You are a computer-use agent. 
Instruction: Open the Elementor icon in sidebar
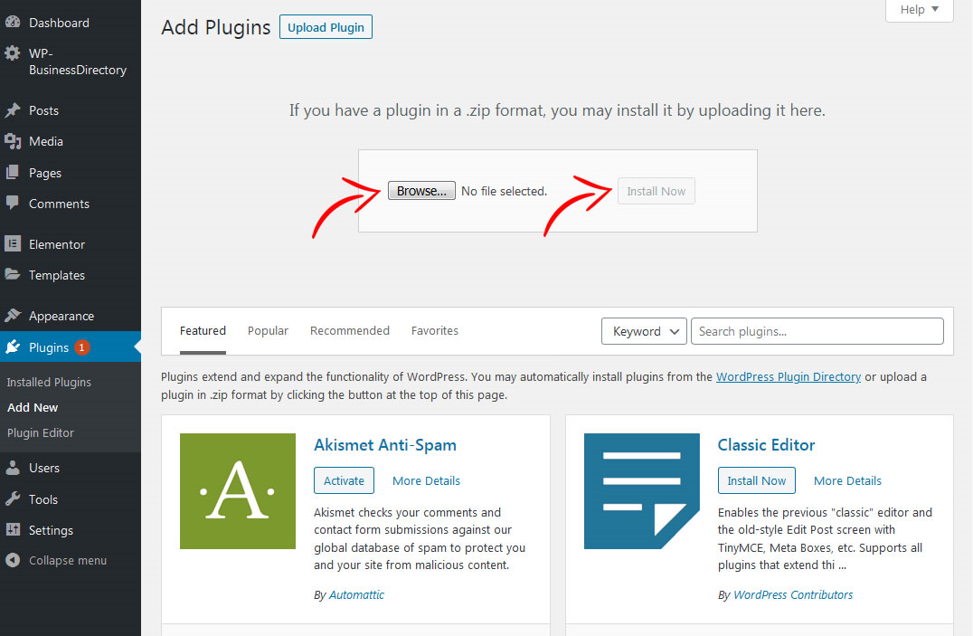click(12, 244)
